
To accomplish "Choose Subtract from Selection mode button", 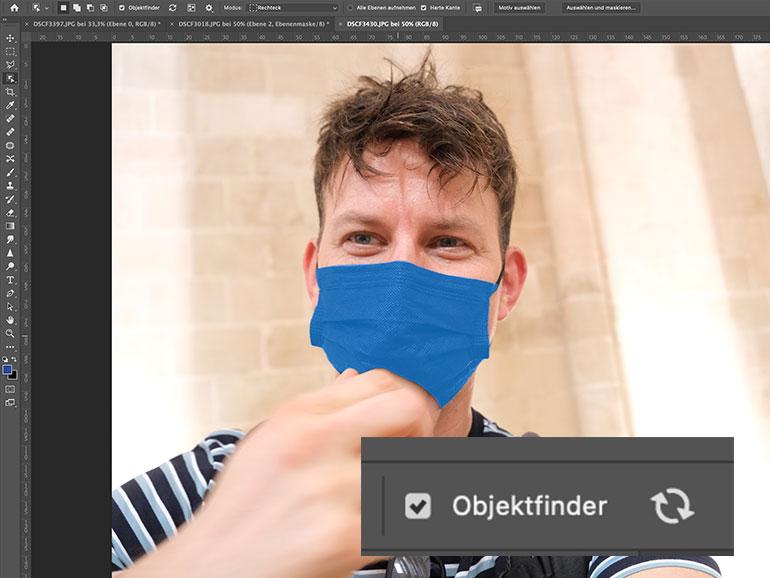I will 90,8.
